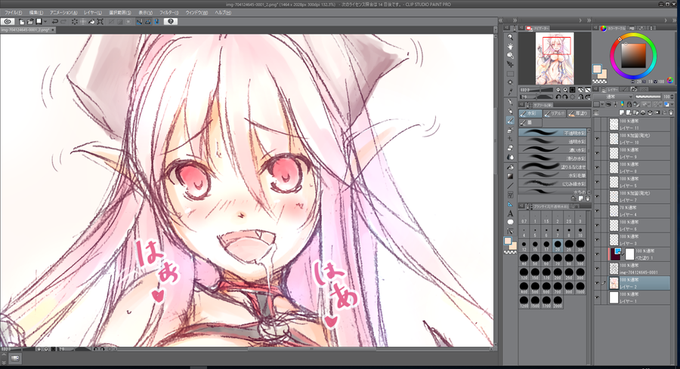Click the Navigator zoom-in icon
The height and width of the screenshot is (369, 680).
566,90
